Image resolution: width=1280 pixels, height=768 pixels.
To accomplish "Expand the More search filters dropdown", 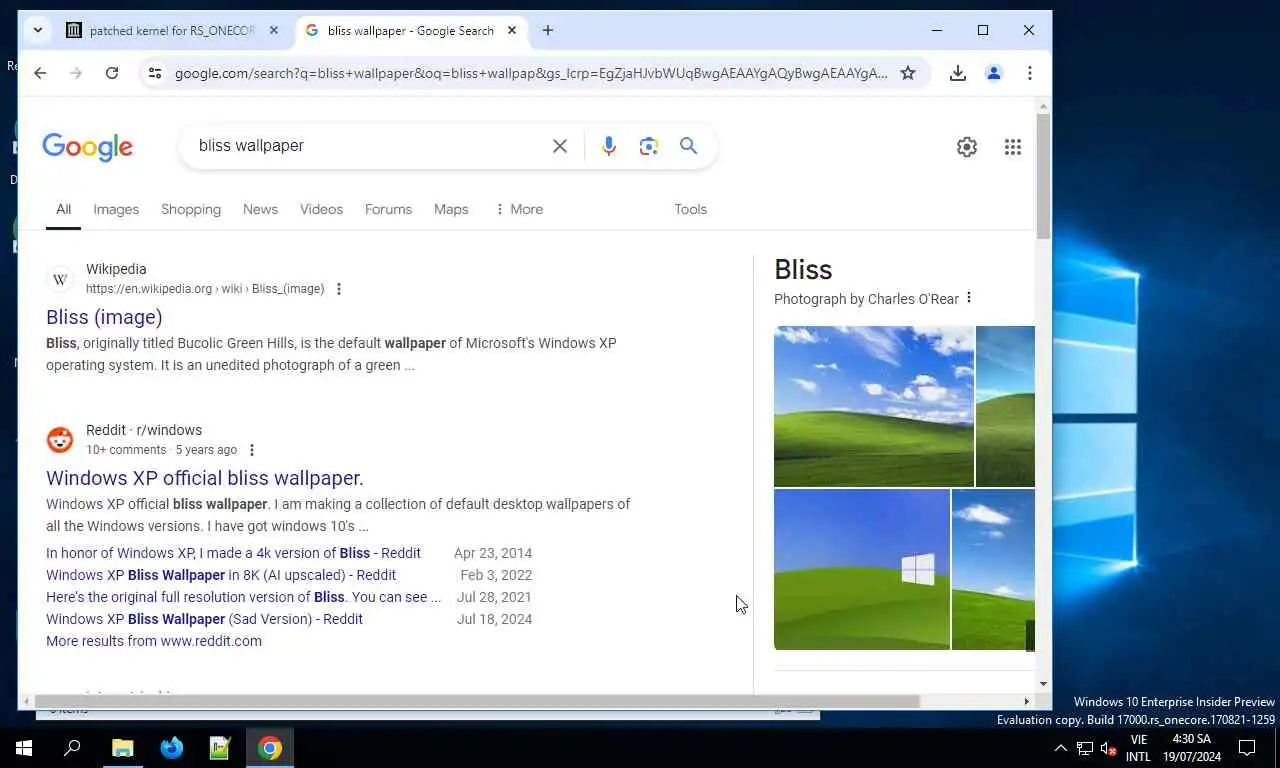I will pos(519,209).
